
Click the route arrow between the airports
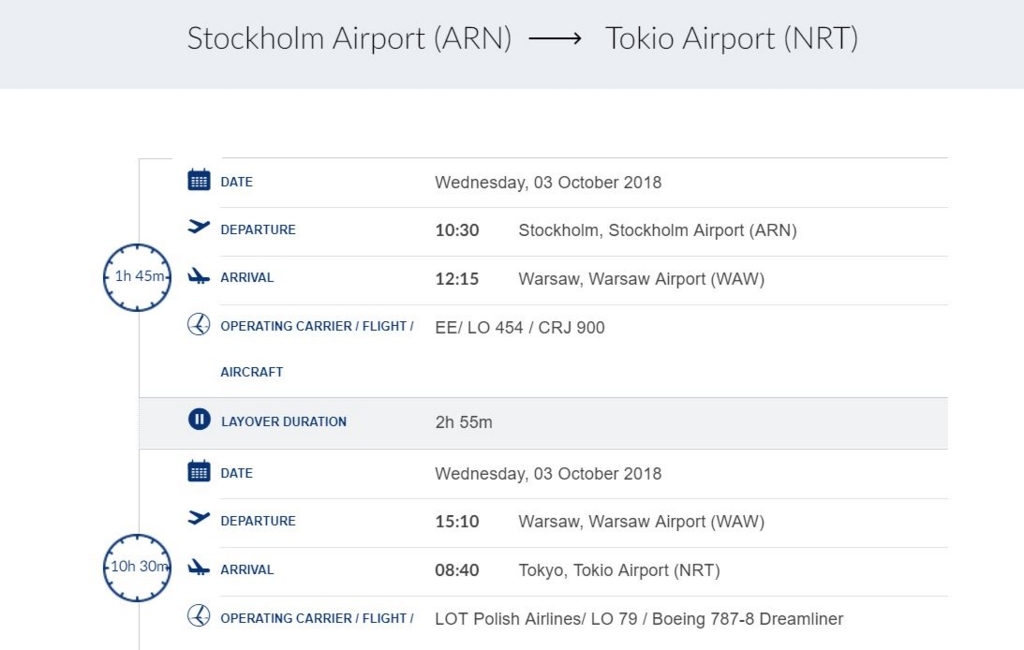[x=555, y=39]
